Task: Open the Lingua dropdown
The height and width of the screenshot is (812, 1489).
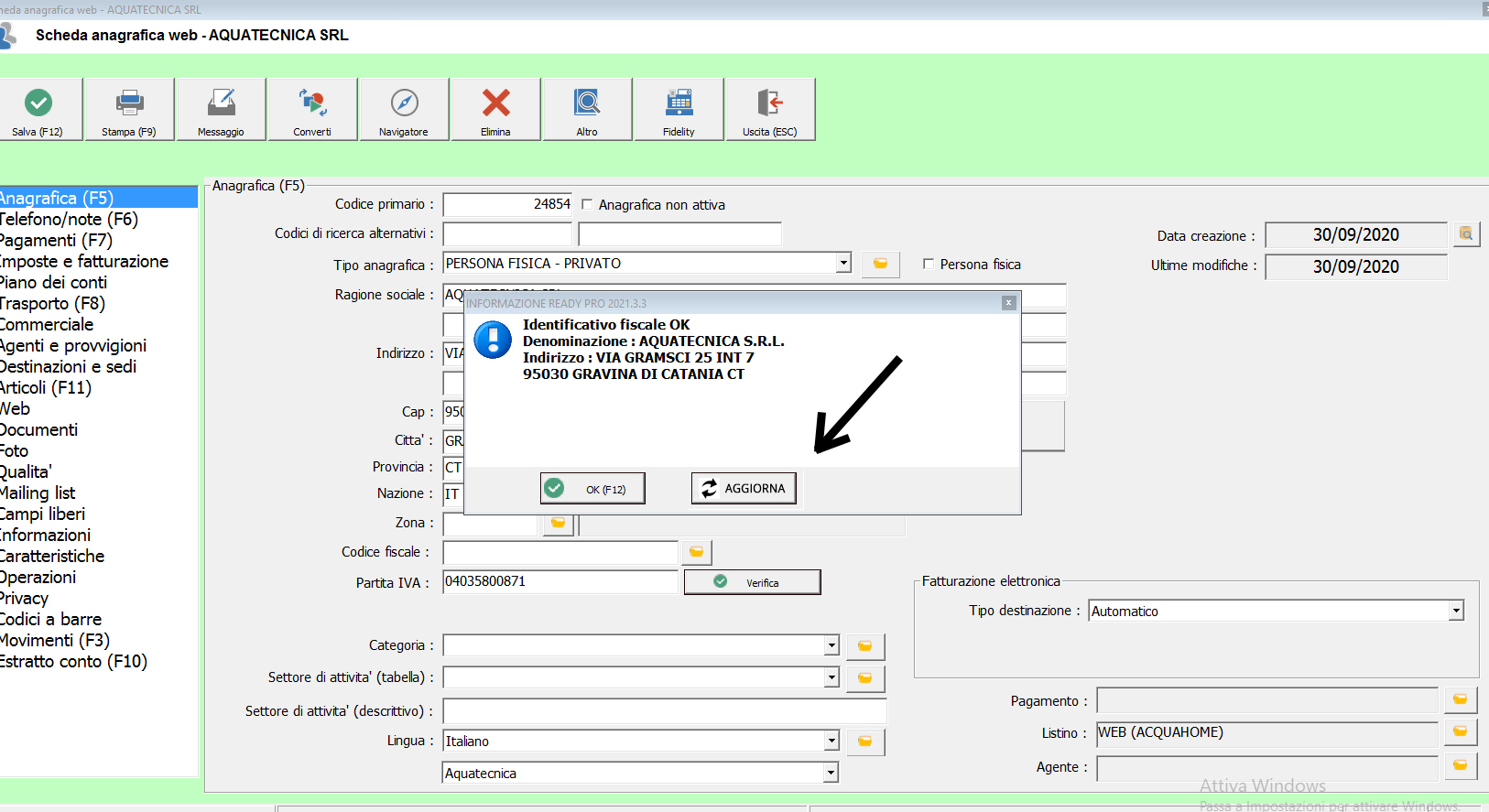Action: click(831, 741)
